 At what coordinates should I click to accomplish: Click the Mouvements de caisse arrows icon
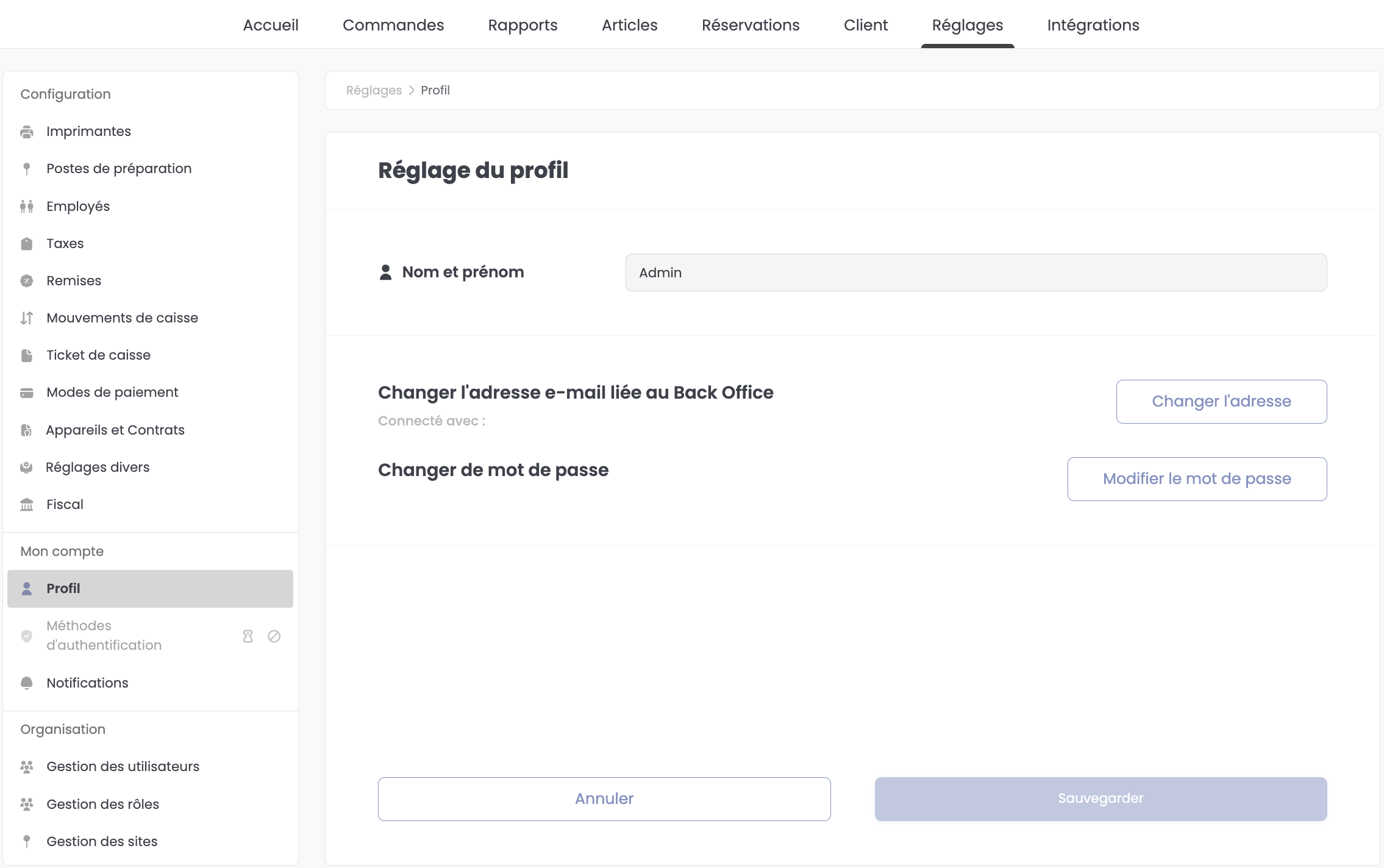point(27,318)
